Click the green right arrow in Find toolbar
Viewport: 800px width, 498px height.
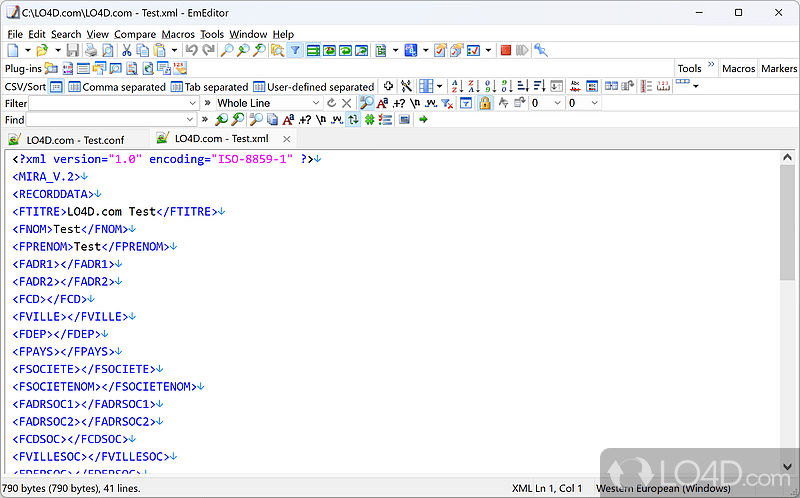[x=423, y=119]
